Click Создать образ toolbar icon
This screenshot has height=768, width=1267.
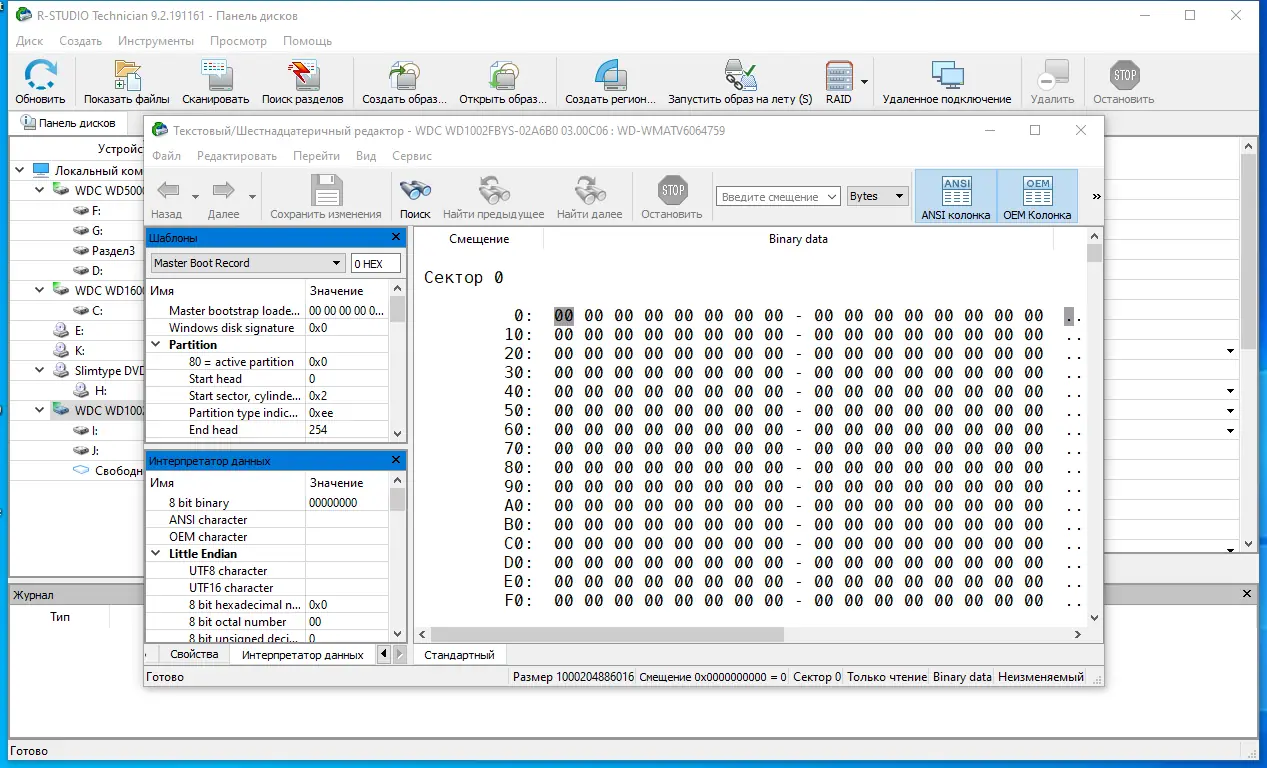pos(404,76)
